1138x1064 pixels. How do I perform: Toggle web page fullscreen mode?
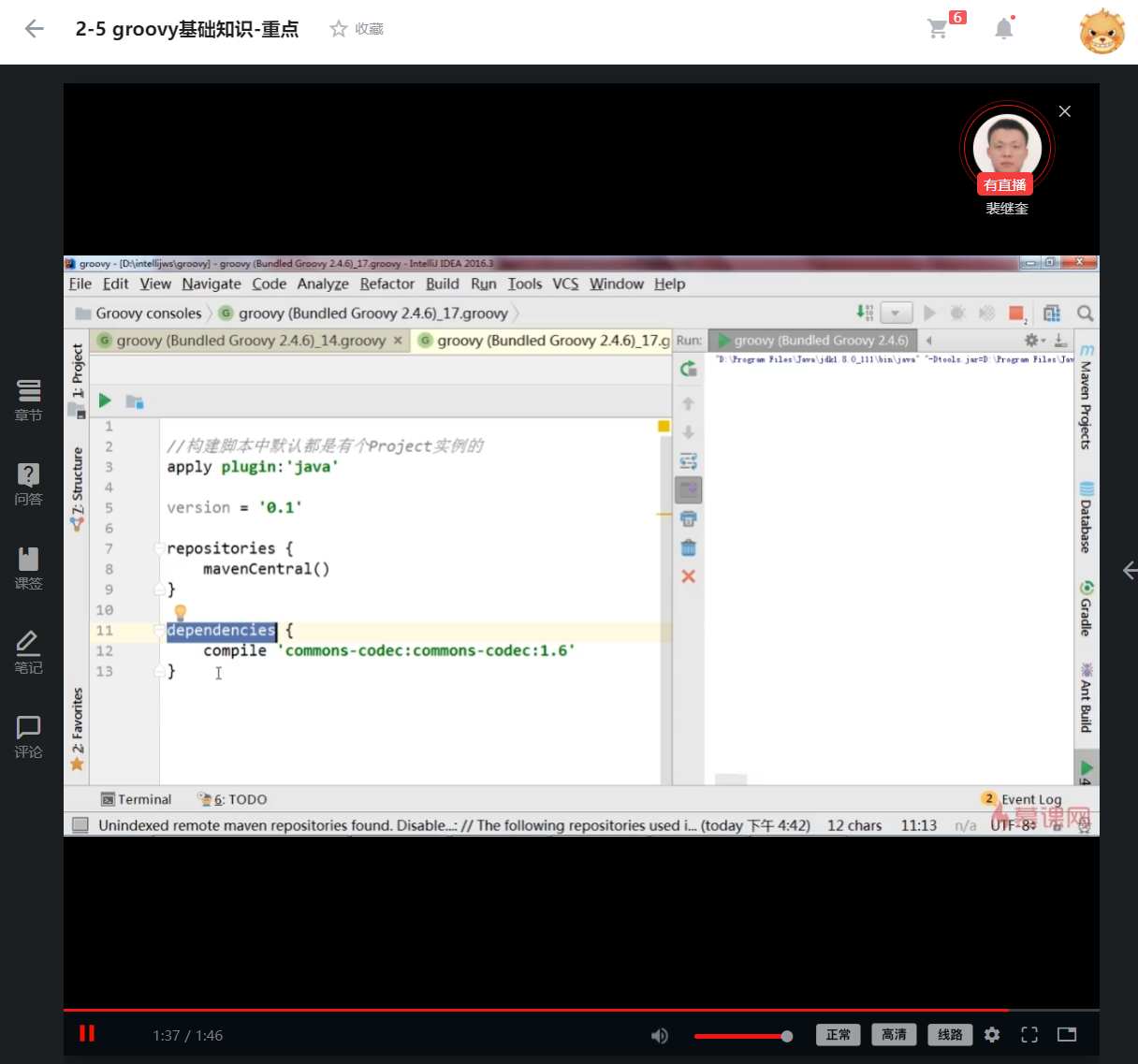click(x=1067, y=1034)
